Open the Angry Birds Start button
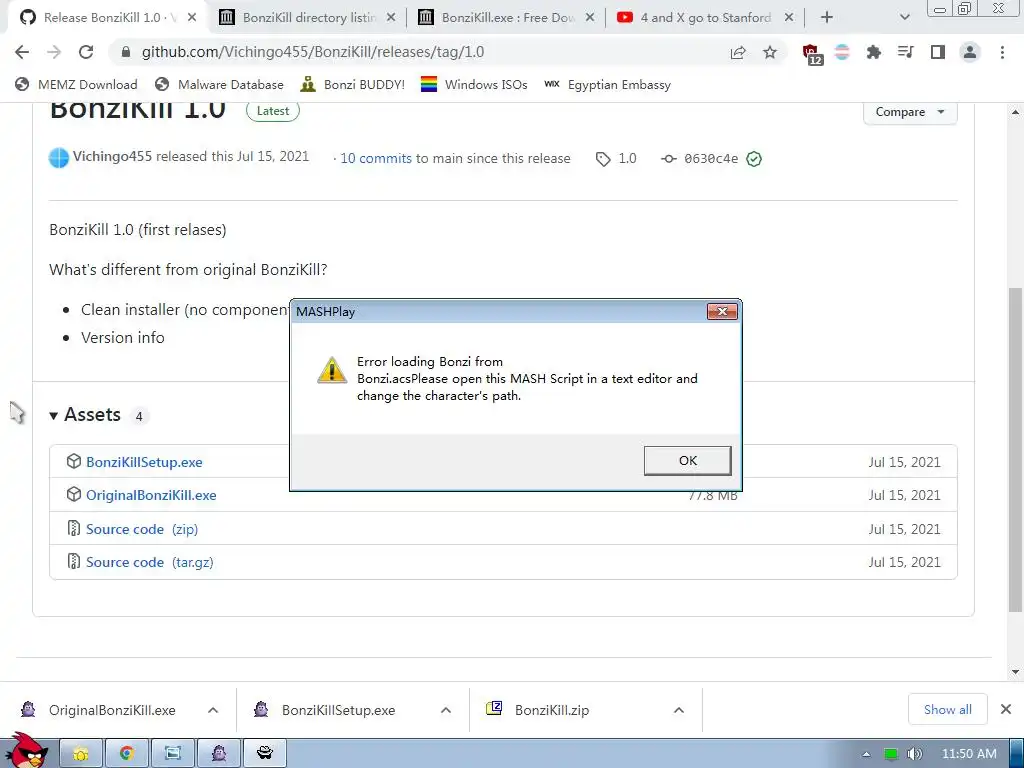 [x=26, y=751]
